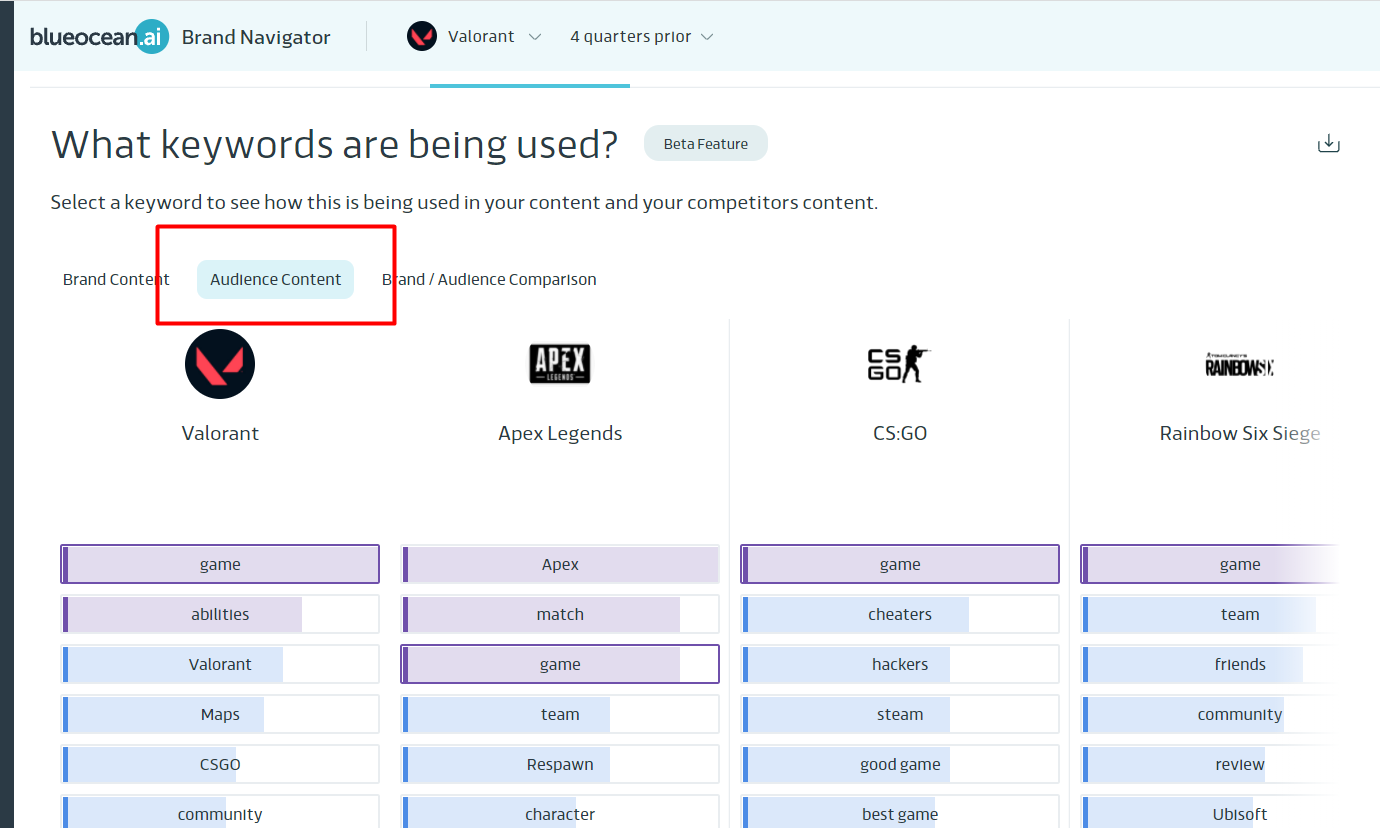Select keyword community under Valorant
The image size is (1380, 828).
220,812
